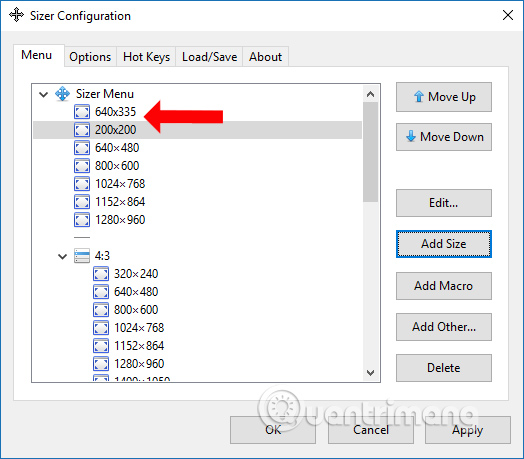Select top-level 1152×864 entry text
This screenshot has width=524, height=459.
[120, 202]
